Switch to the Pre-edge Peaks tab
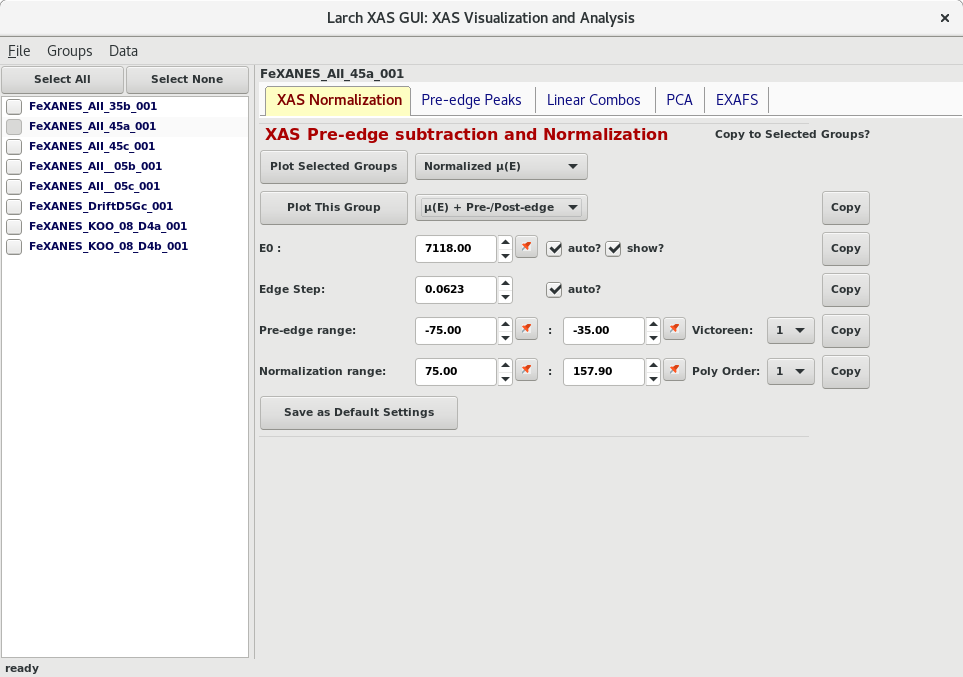This screenshot has width=963, height=677. pos(471,100)
